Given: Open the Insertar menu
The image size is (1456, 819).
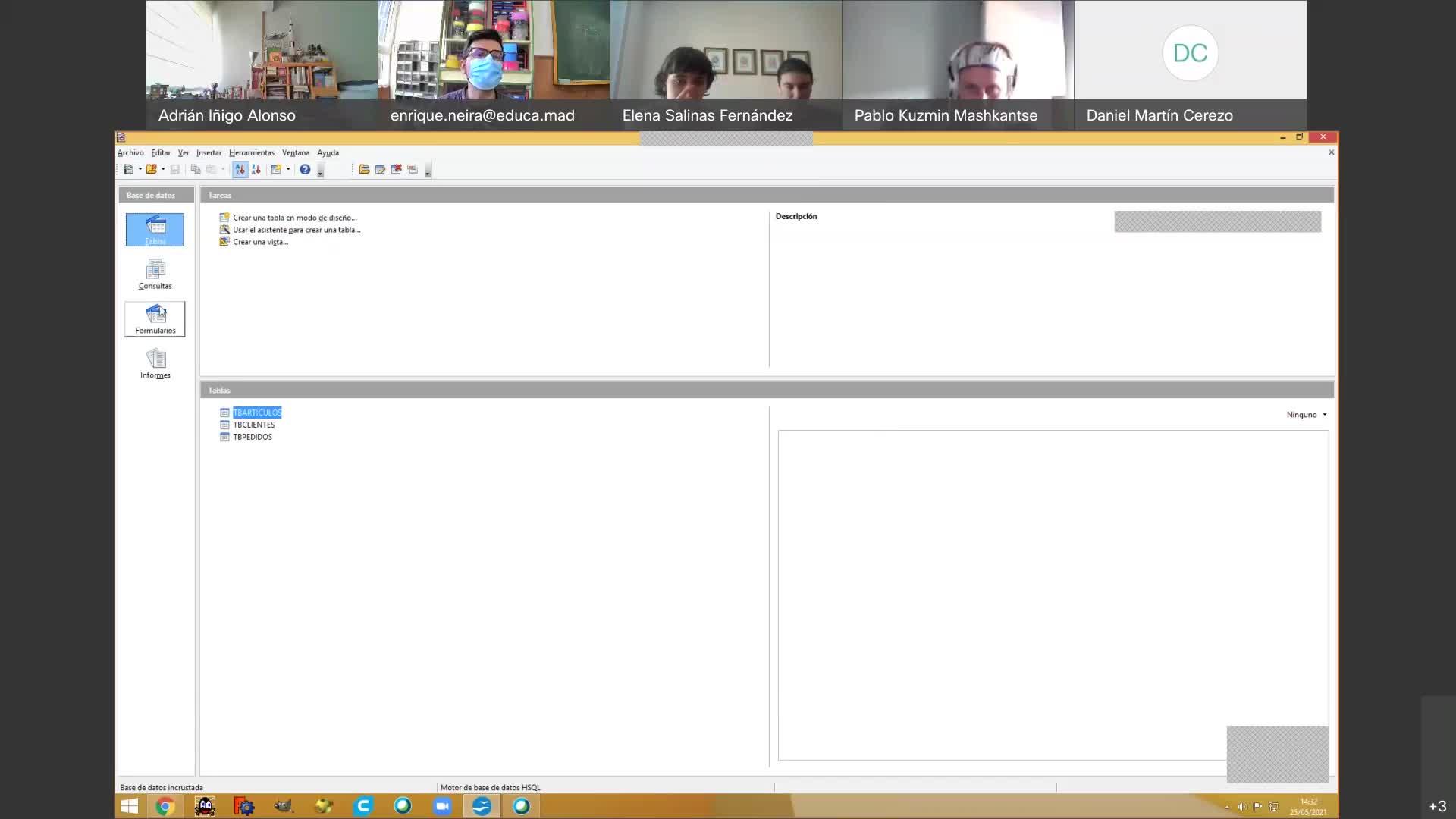Looking at the screenshot, I should [209, 152].
